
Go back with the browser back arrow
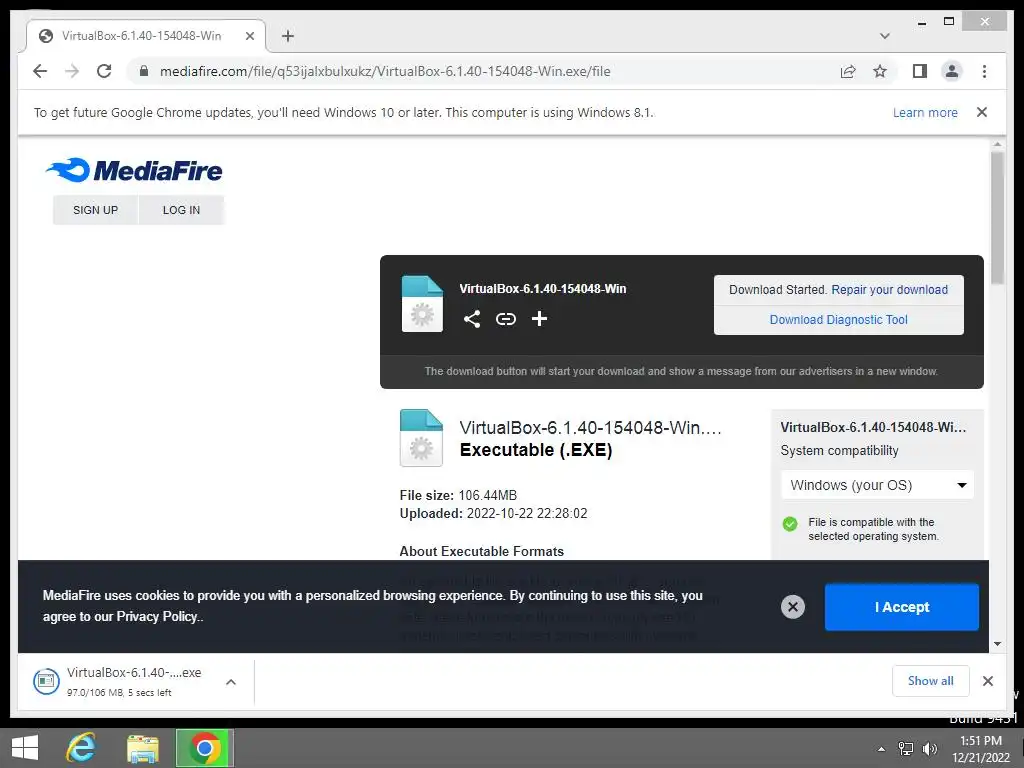40,71
